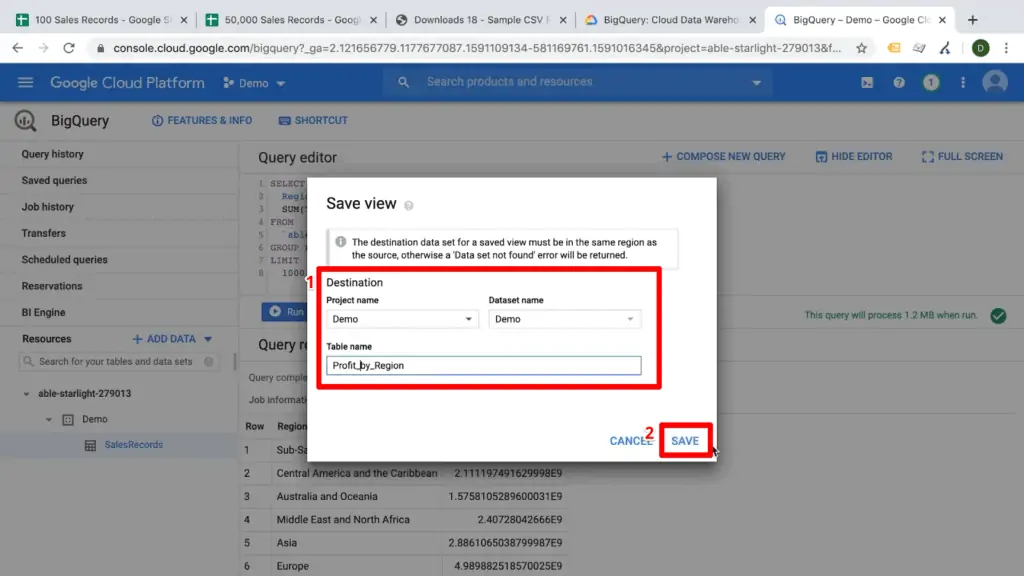Click the BigQuery magnifier logo
Viewport: 1024px width, 576px height.
(x=24, y=120)
